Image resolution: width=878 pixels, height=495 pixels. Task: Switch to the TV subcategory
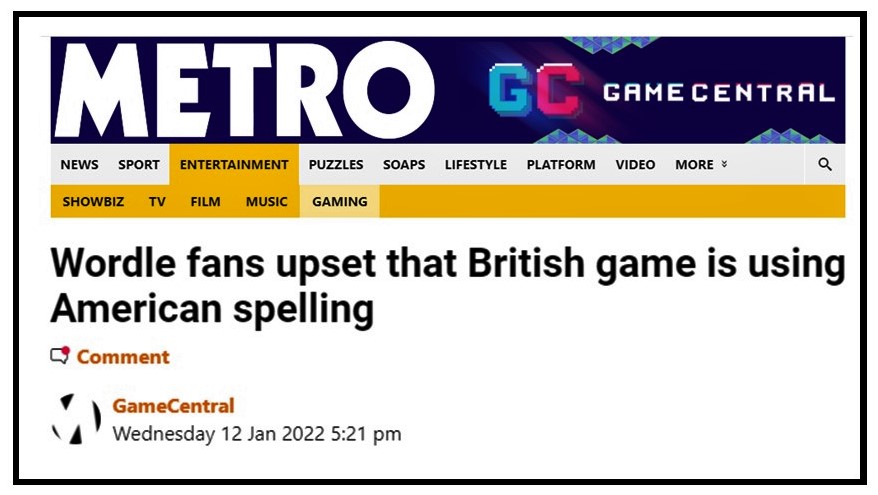[157, 202]
